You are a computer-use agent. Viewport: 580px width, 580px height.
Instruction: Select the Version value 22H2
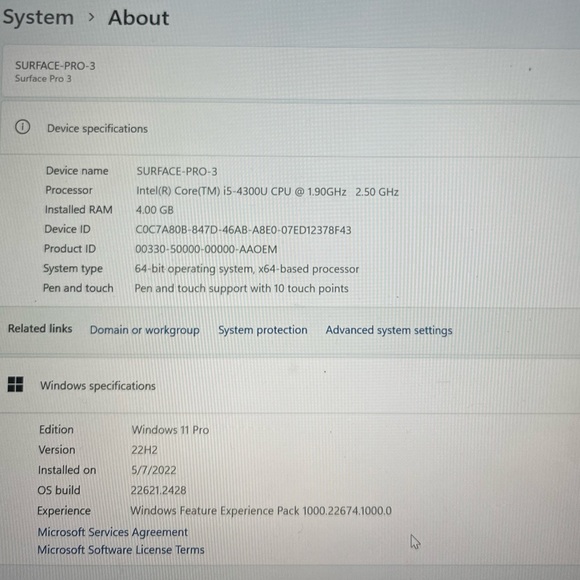pyautogui.click(x=144, y=450)
